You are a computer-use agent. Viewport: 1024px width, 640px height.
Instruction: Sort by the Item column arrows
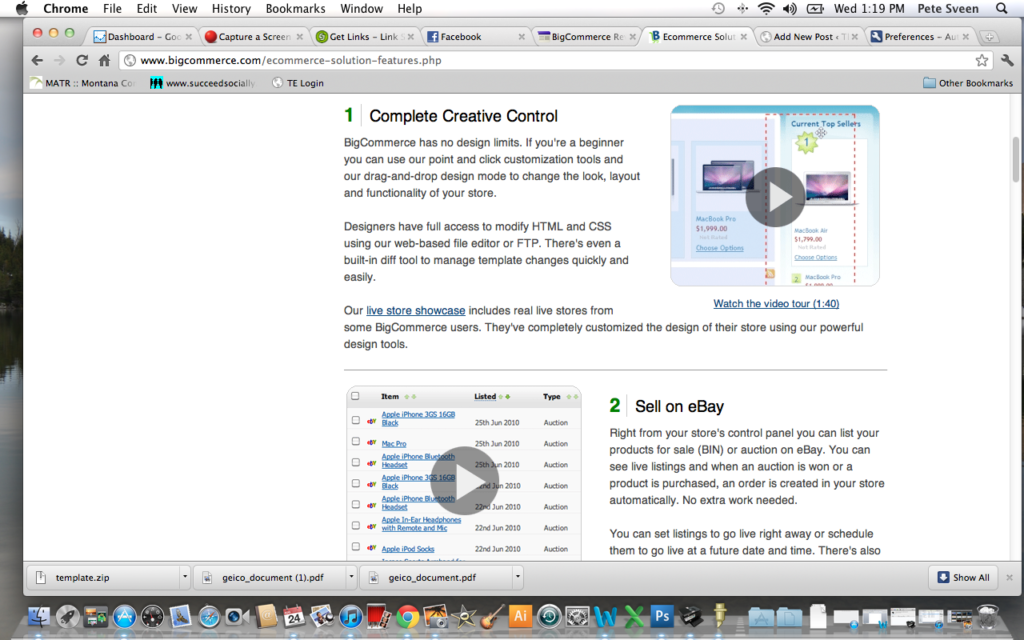(410, 396)
